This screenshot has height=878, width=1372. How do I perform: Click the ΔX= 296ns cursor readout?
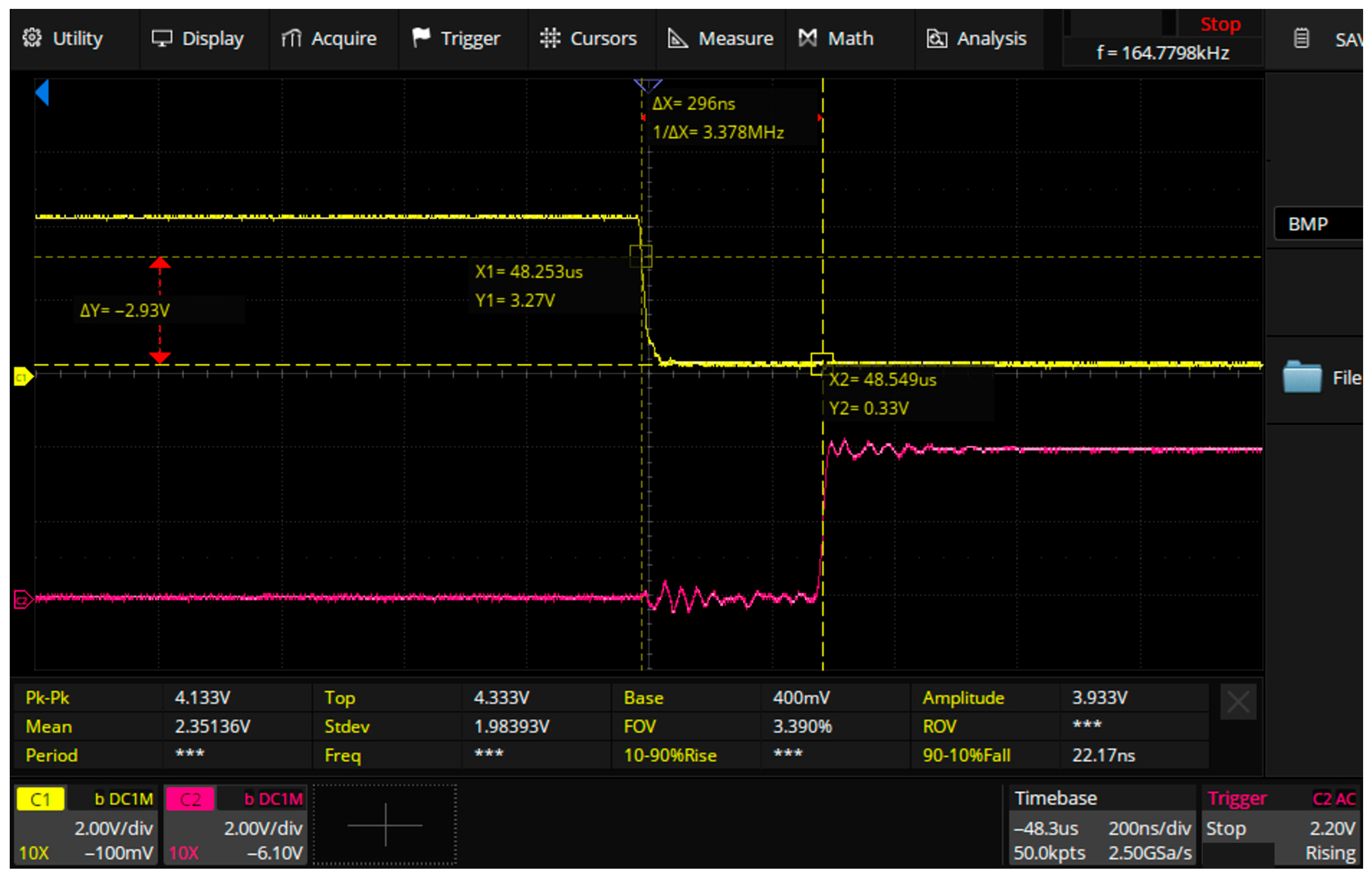point(693,104)
